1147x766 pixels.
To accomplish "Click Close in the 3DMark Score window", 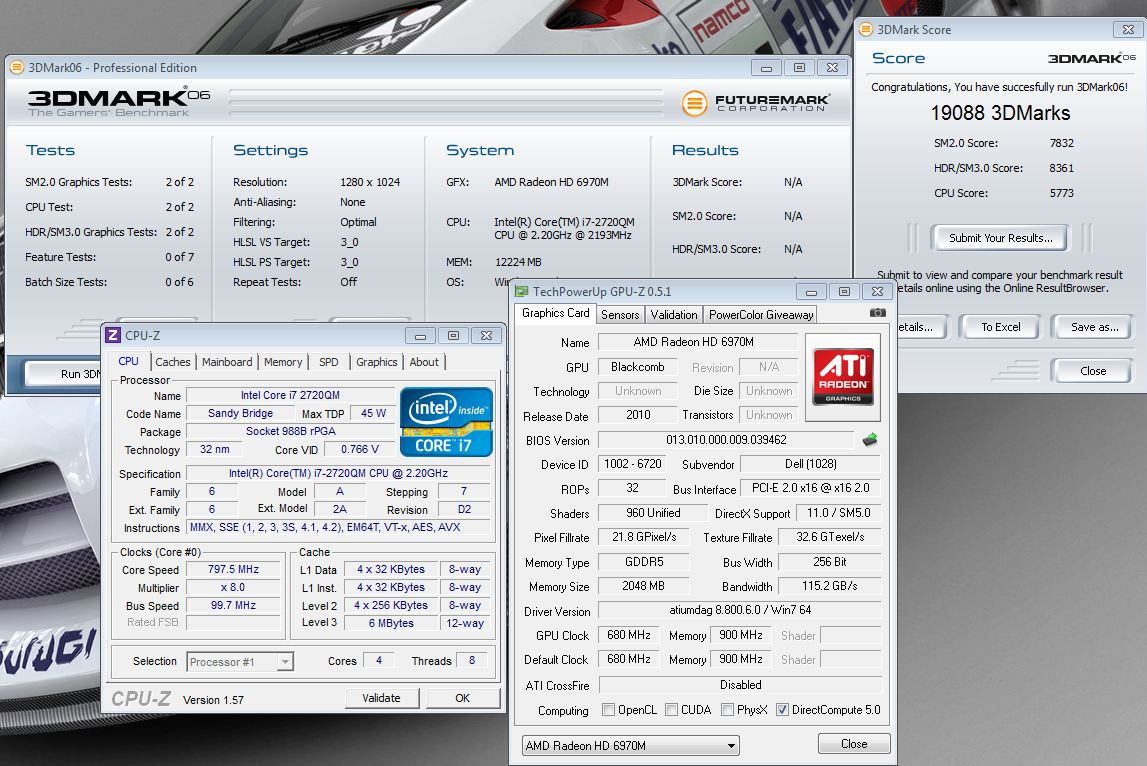I will coord(1093,371).
